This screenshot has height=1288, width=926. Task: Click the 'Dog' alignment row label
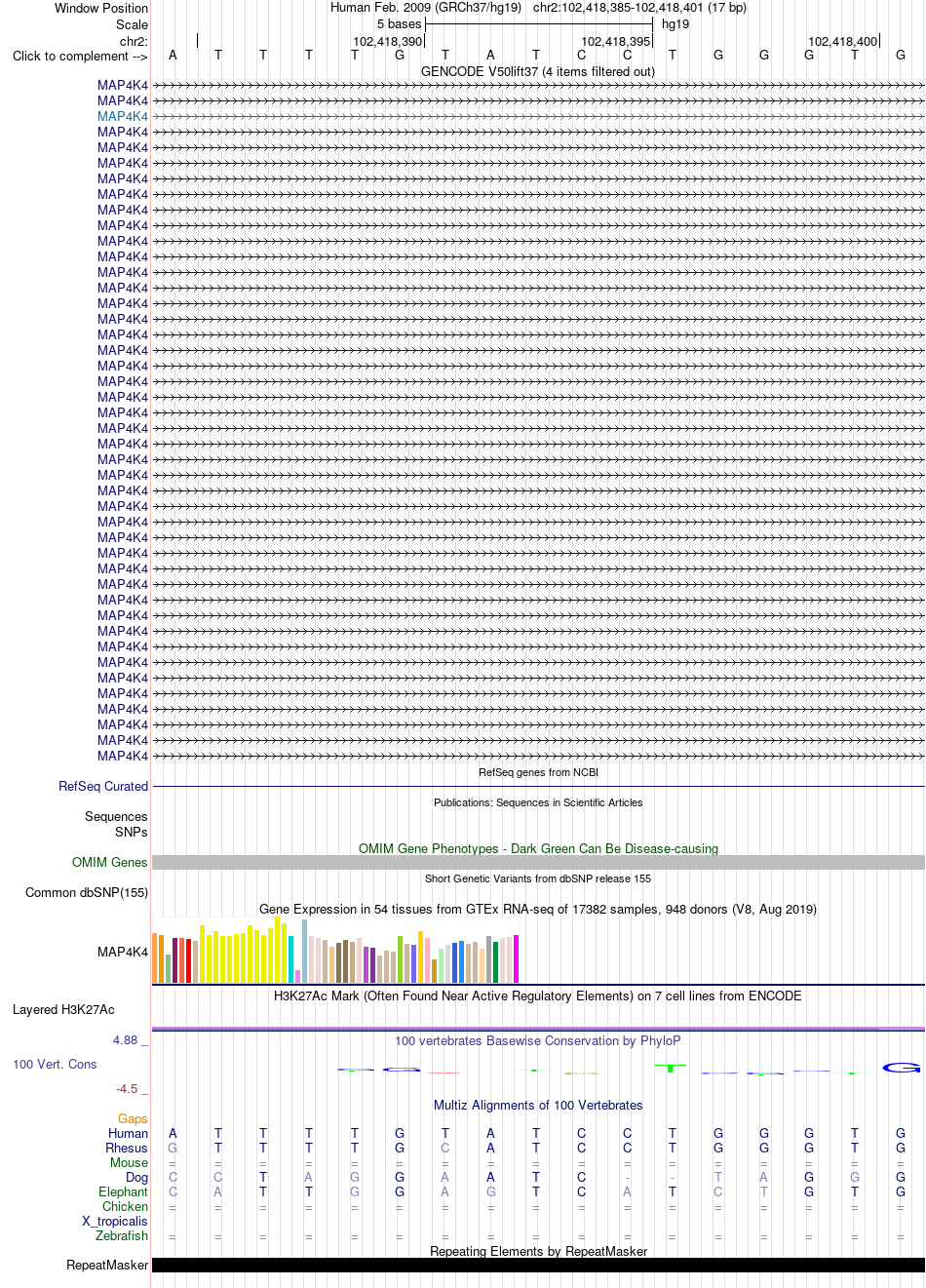[x=136, y=1178]
